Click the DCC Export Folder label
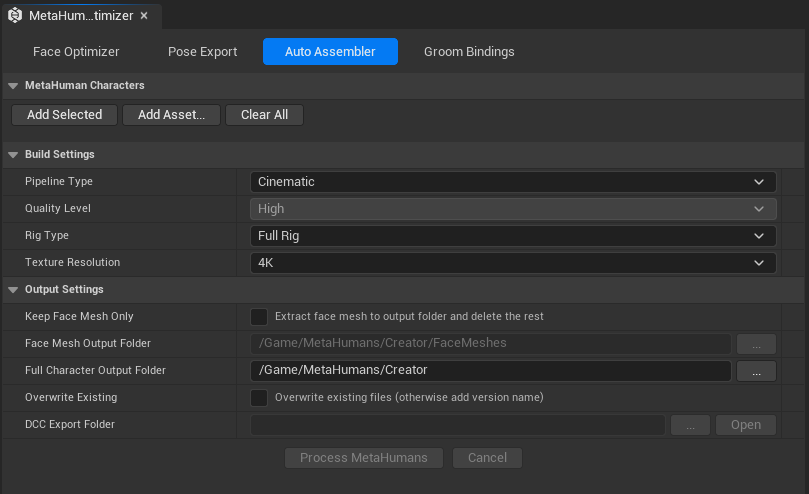The image size is (809, 494). tap(70, 424)
